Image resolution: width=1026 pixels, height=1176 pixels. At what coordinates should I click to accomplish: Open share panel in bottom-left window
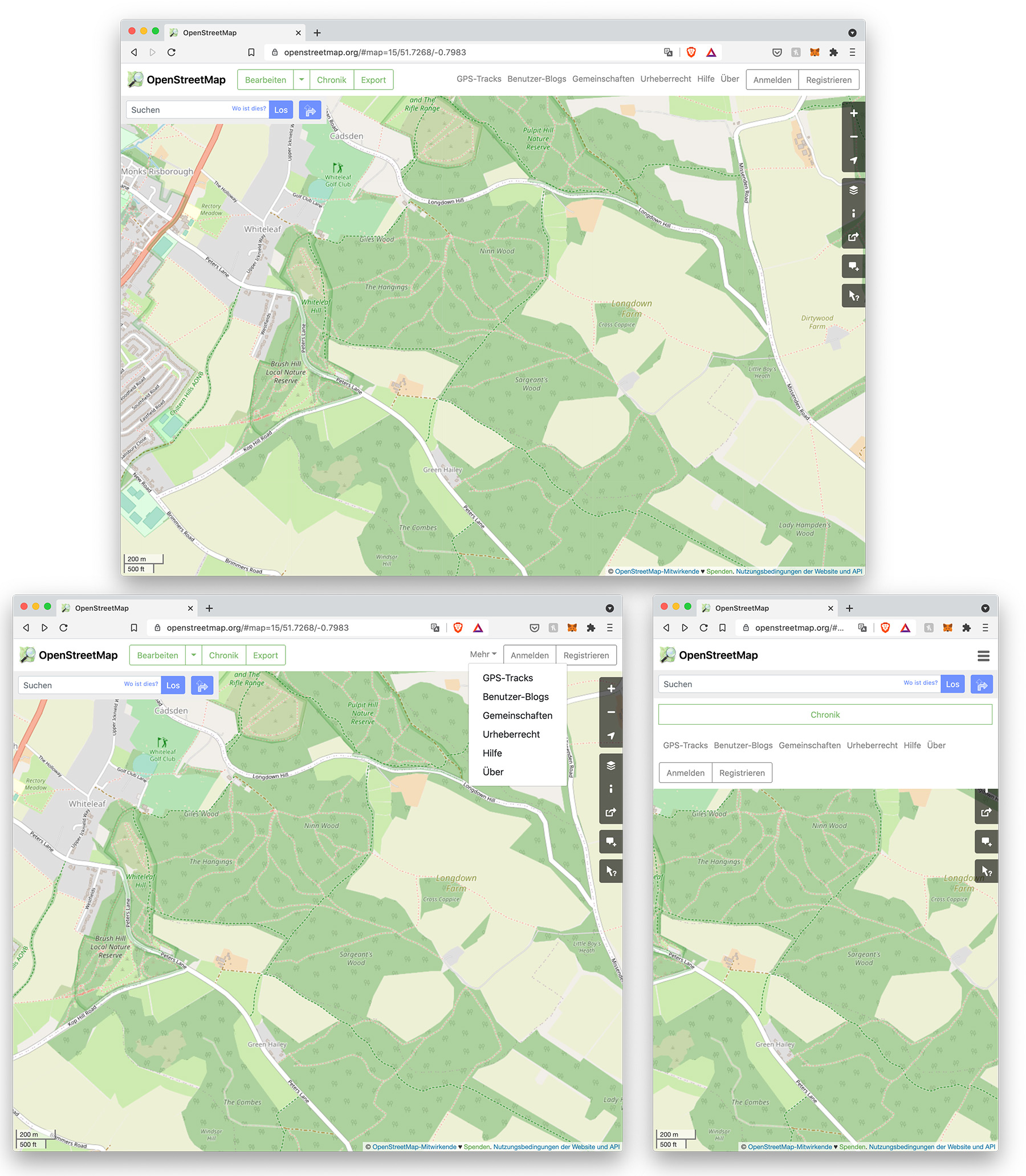[x=611, y=812]
